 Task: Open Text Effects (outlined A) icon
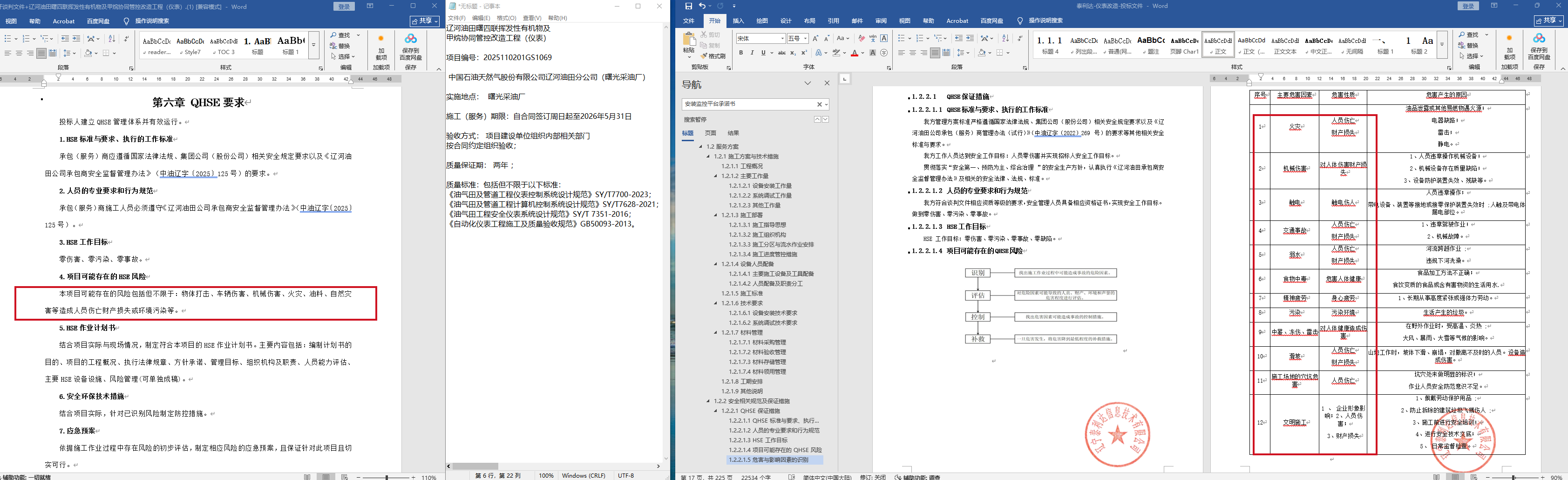coord(819,53)
